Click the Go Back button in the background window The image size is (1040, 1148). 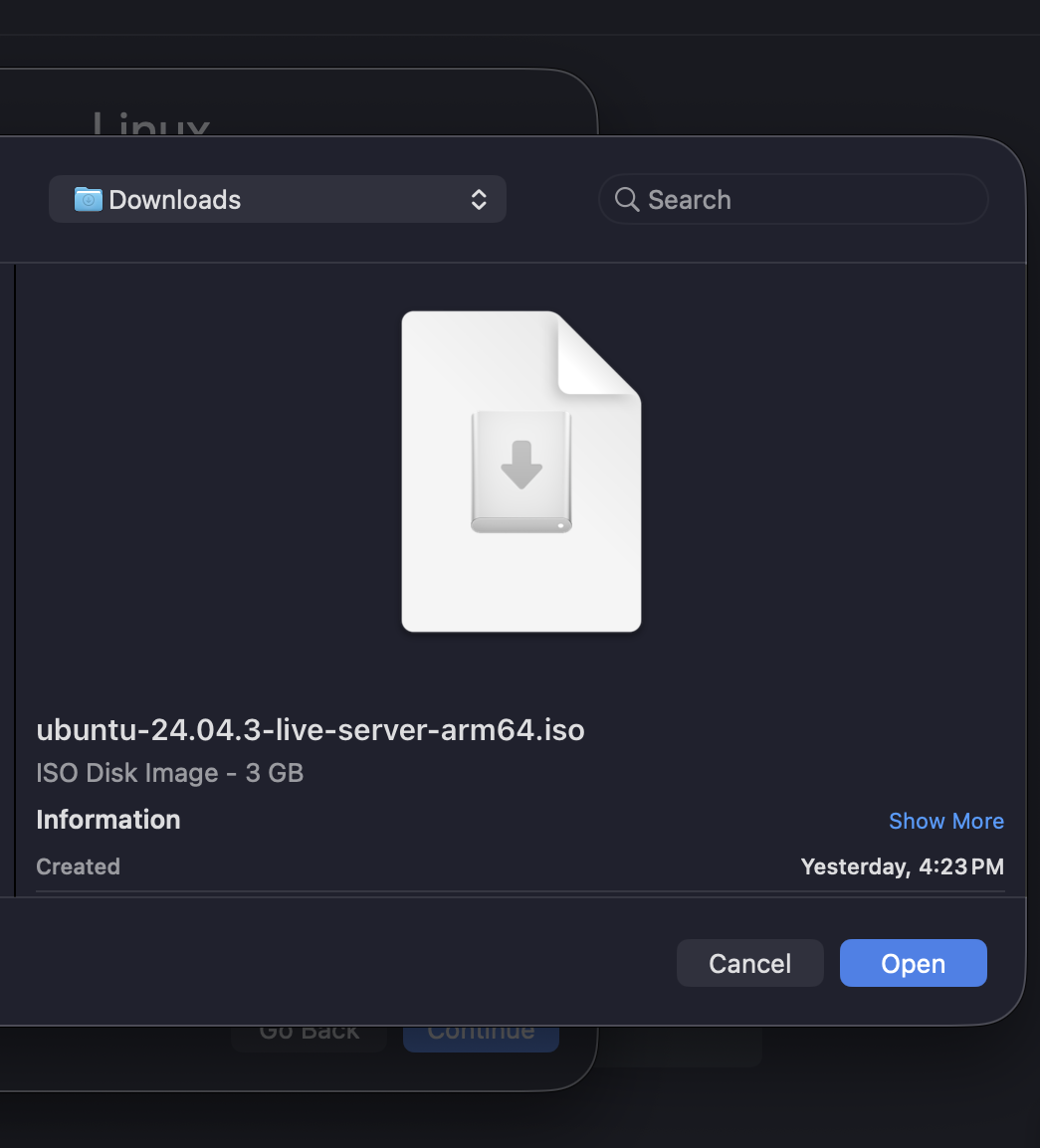pyautogui.click(x=309, y=1031)
